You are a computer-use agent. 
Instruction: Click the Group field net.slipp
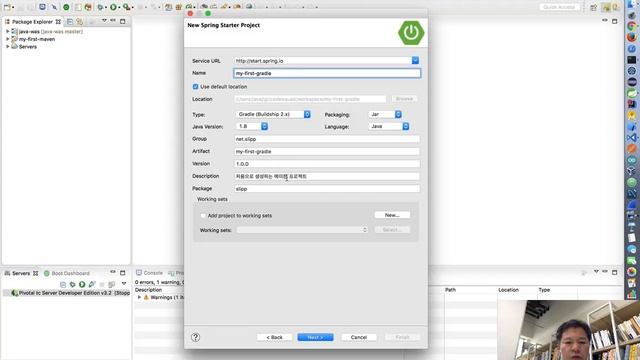(327, 139)
